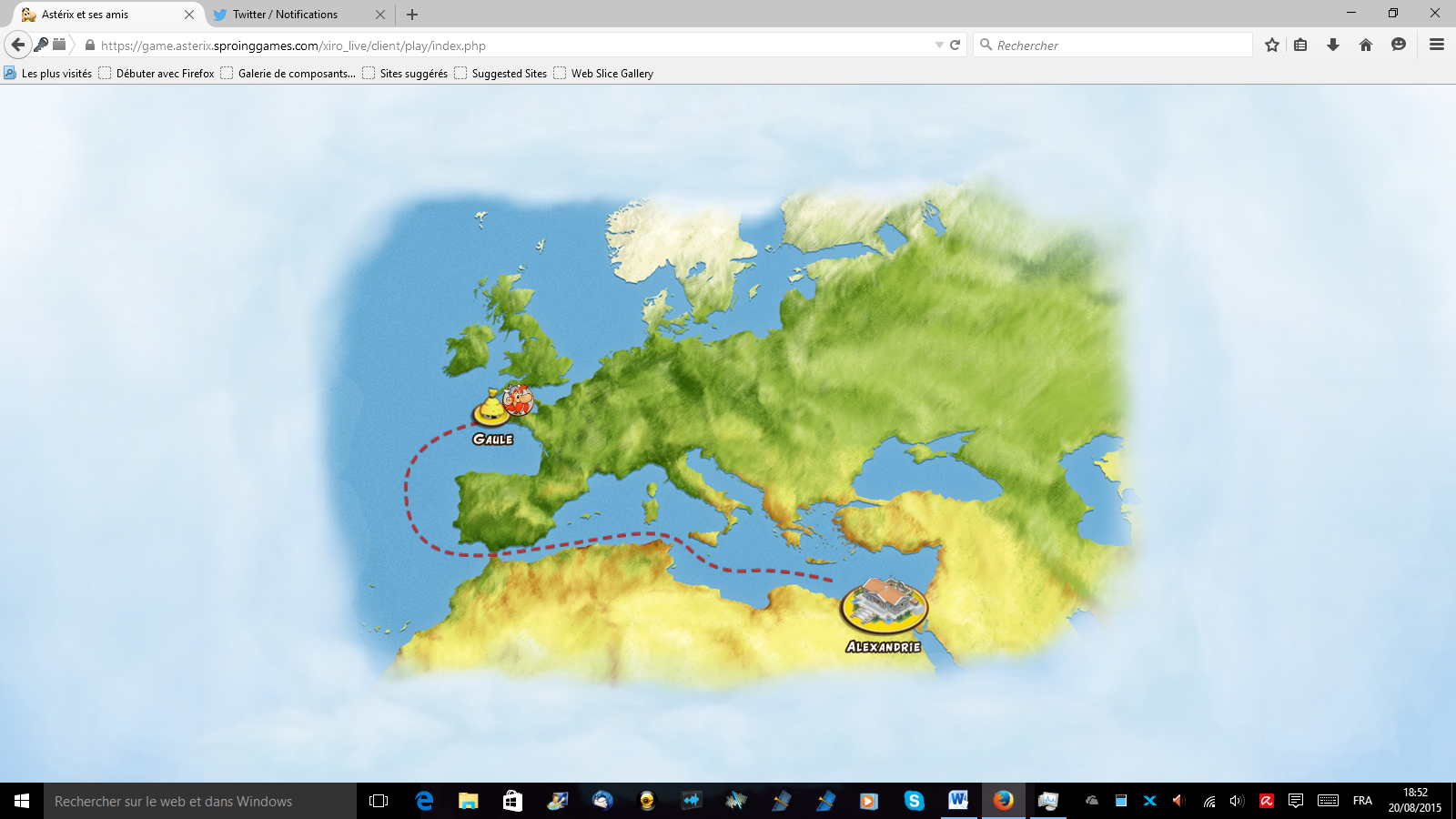
Task: Open Débuter avec Firefox bookmark
Action: click(x=157, y=74)
